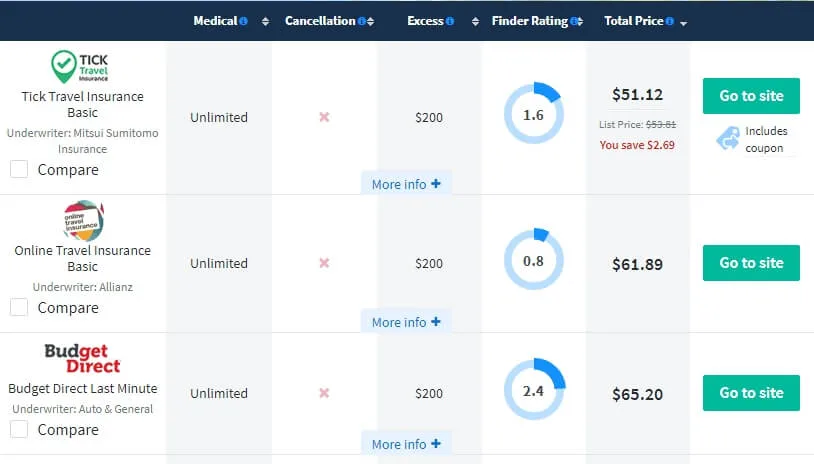Sort by the Cancellation column header

[x=320, y=21]
